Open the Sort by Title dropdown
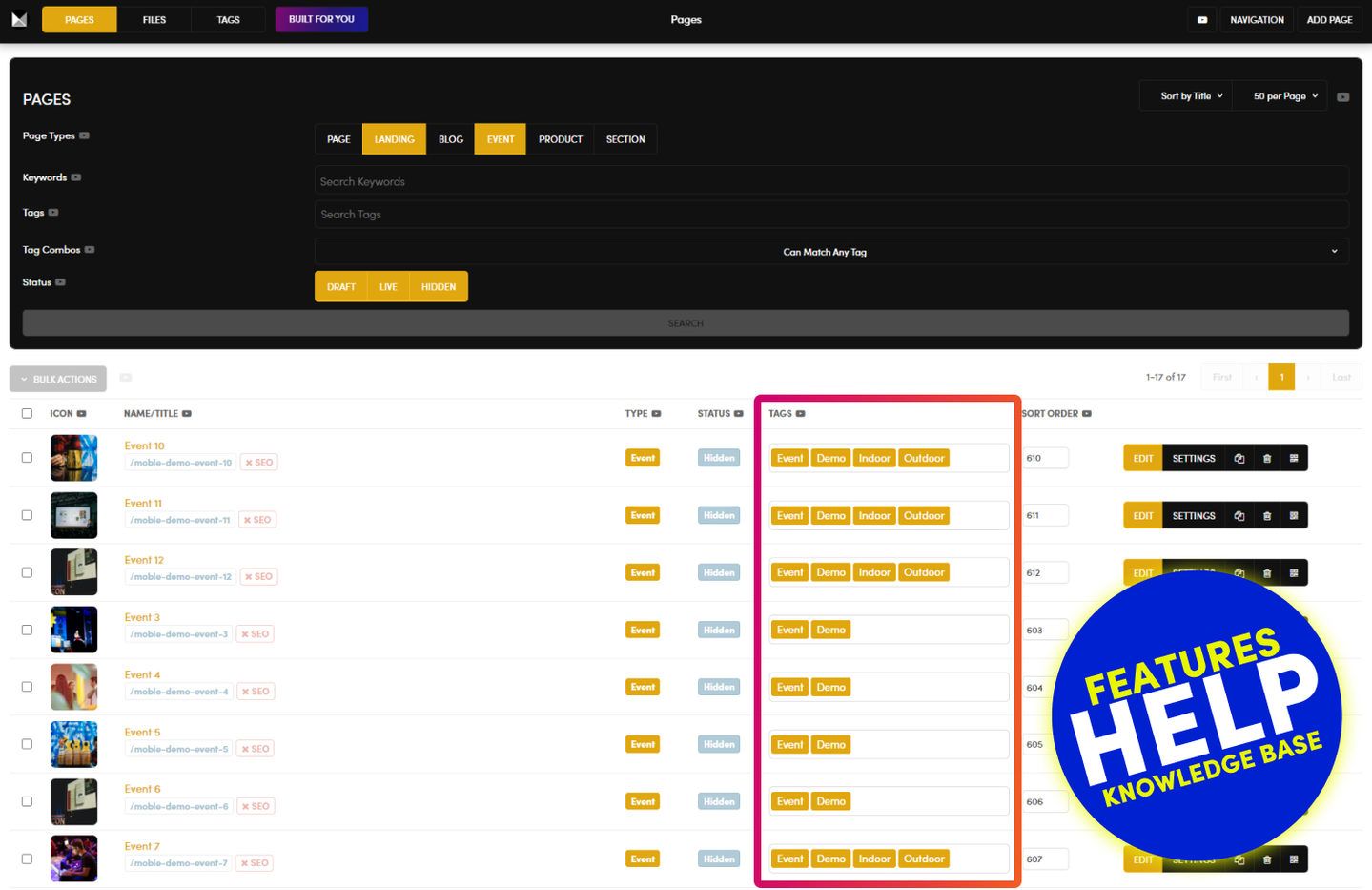 tap(1190, 96)
